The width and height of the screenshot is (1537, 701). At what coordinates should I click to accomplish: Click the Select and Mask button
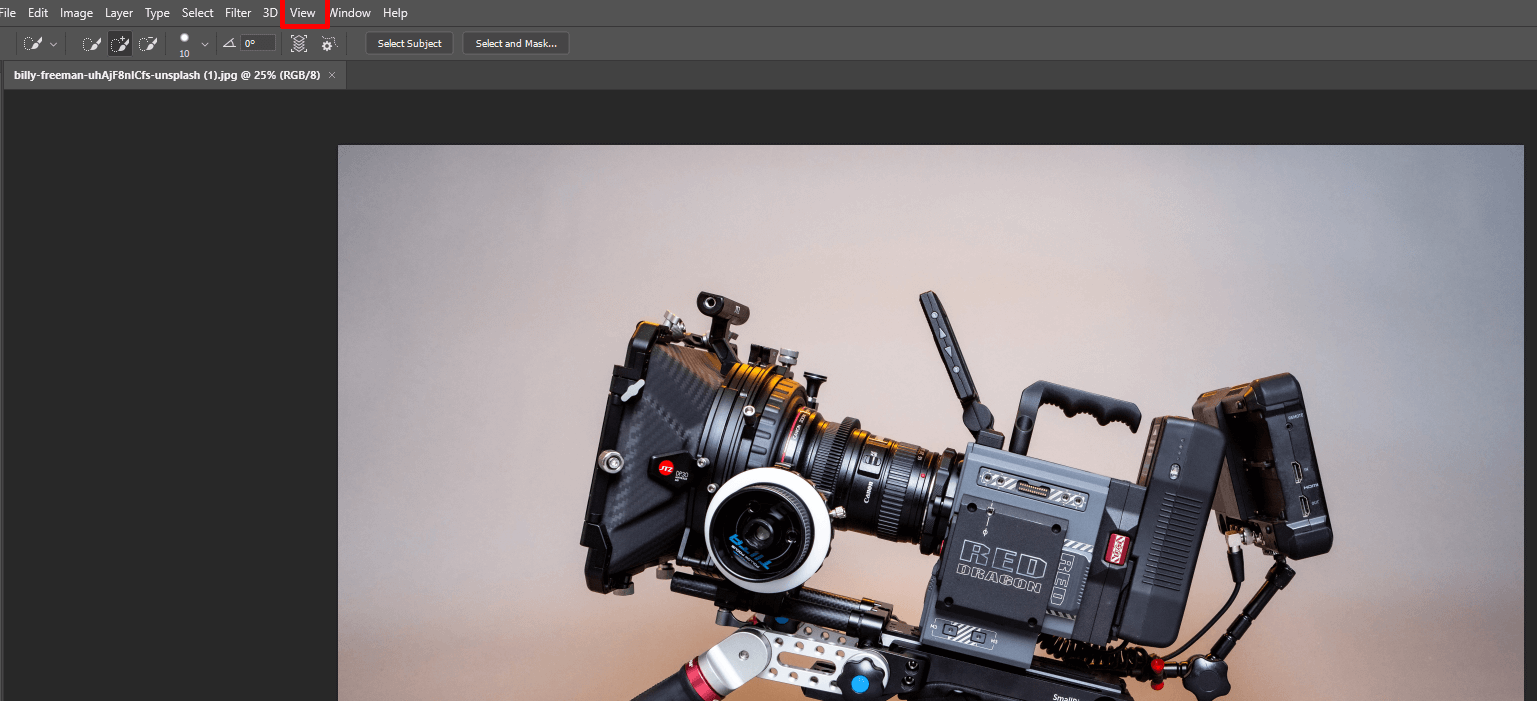[516, 44]
